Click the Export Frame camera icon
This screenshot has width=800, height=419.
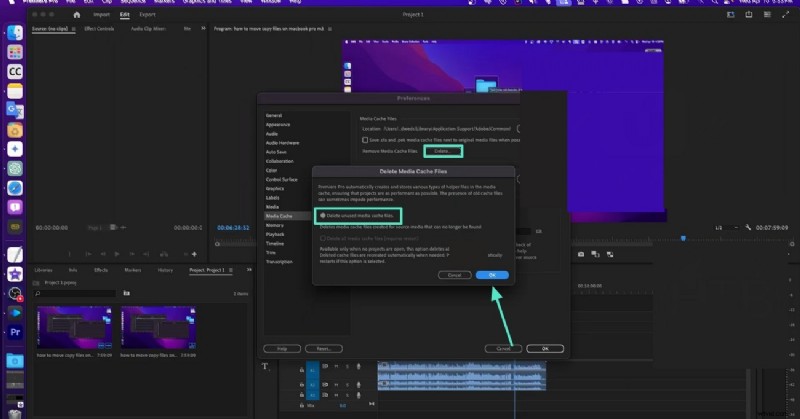[581, 254]
